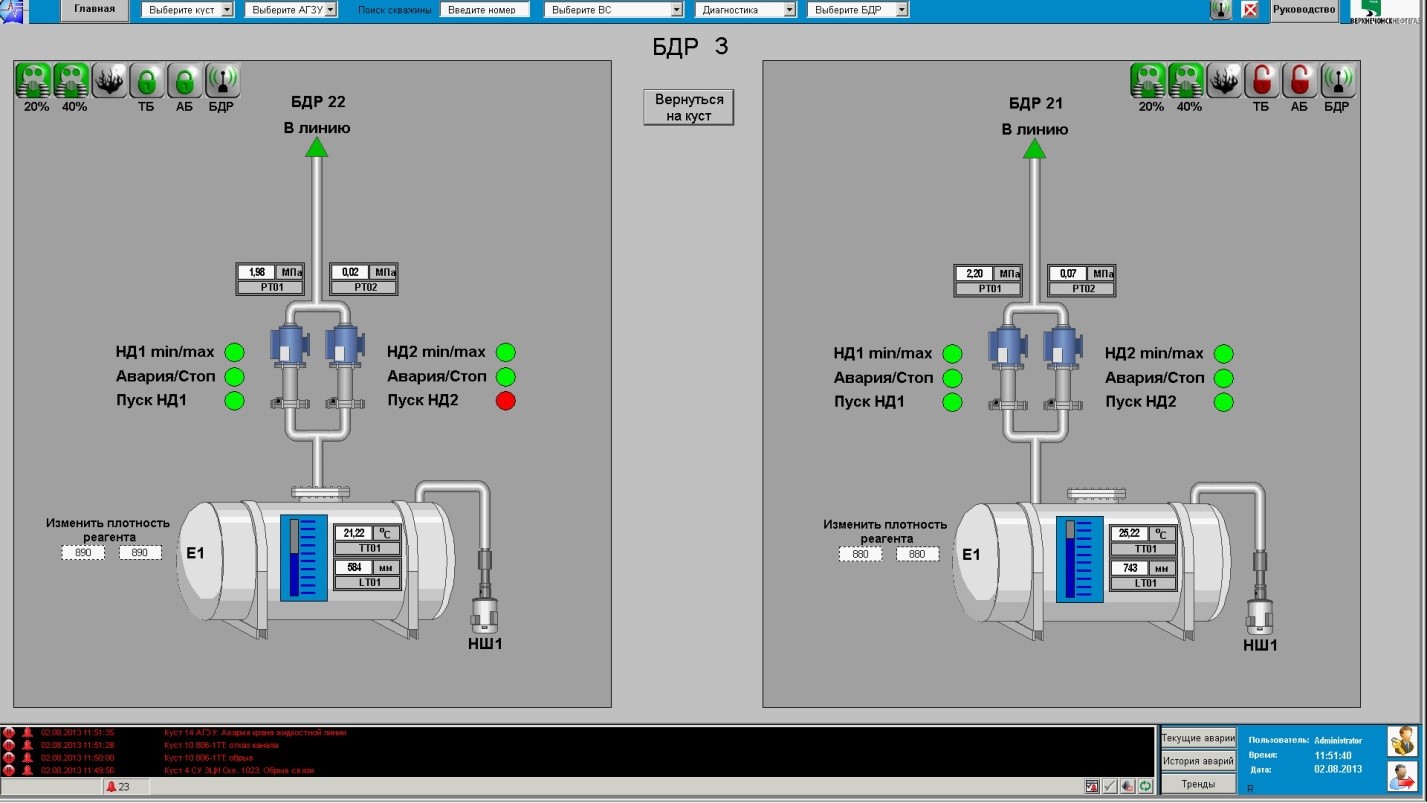This screenshot has height=803, width=1427.
Task: Click the red АБ lock icon in БДР 21
Action: coord(1299,80)
